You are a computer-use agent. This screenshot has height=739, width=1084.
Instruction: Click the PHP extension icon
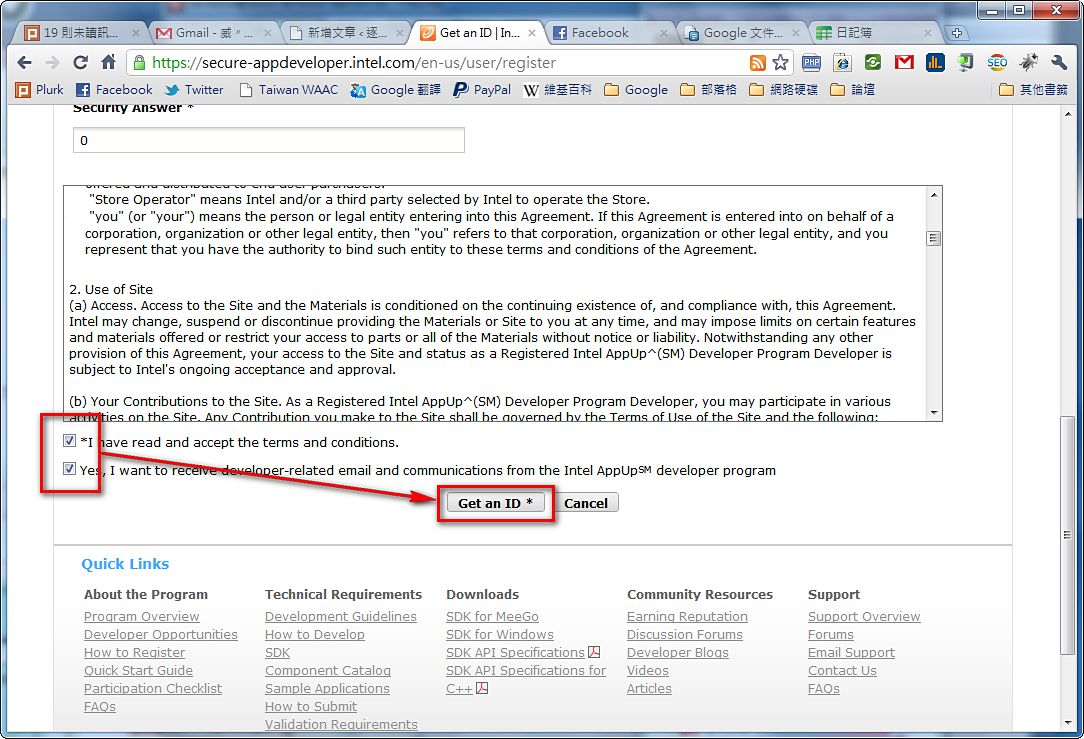pyautogui.click(x=812, y=63)
